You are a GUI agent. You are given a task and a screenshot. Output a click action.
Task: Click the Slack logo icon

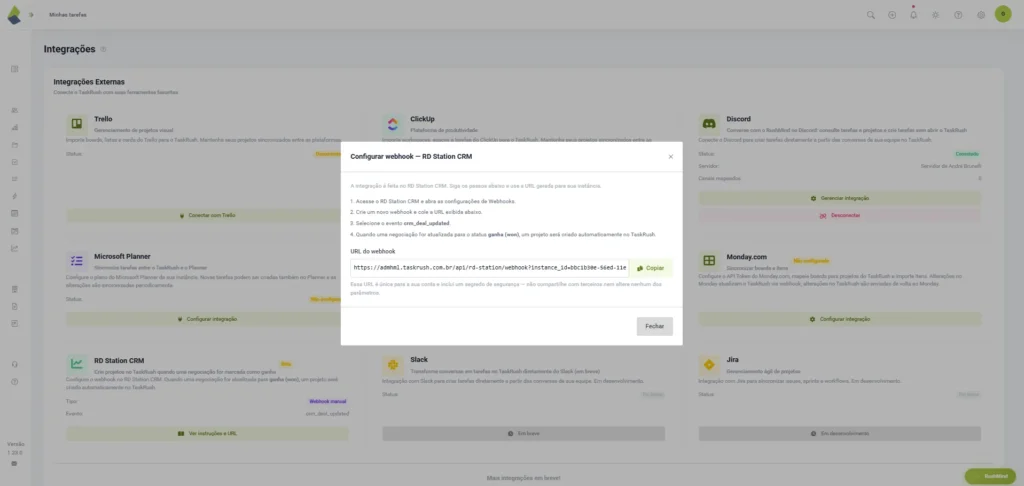point(393,364)
